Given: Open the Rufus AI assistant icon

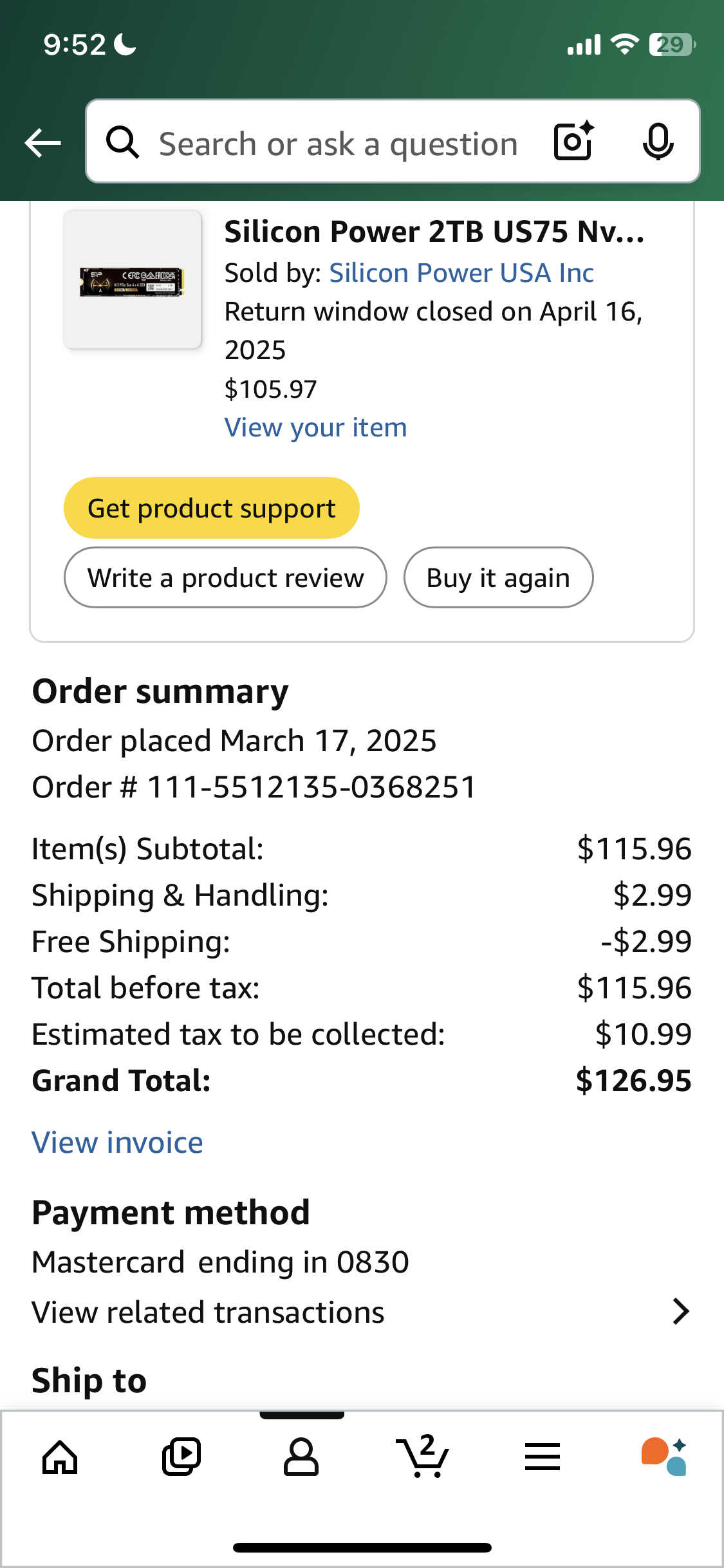Looking at the screenshot, I should (x=664, y=1457).
